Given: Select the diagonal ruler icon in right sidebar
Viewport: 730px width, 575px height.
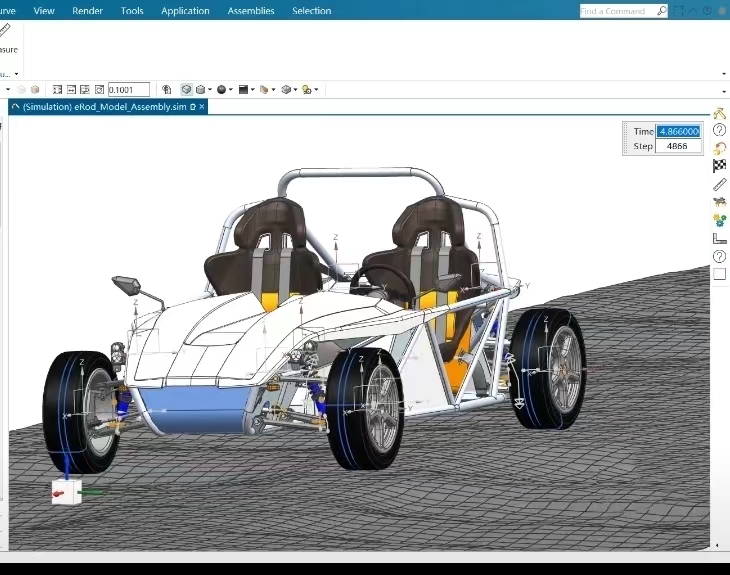Looking at the screenshot, I should point(719,184).
